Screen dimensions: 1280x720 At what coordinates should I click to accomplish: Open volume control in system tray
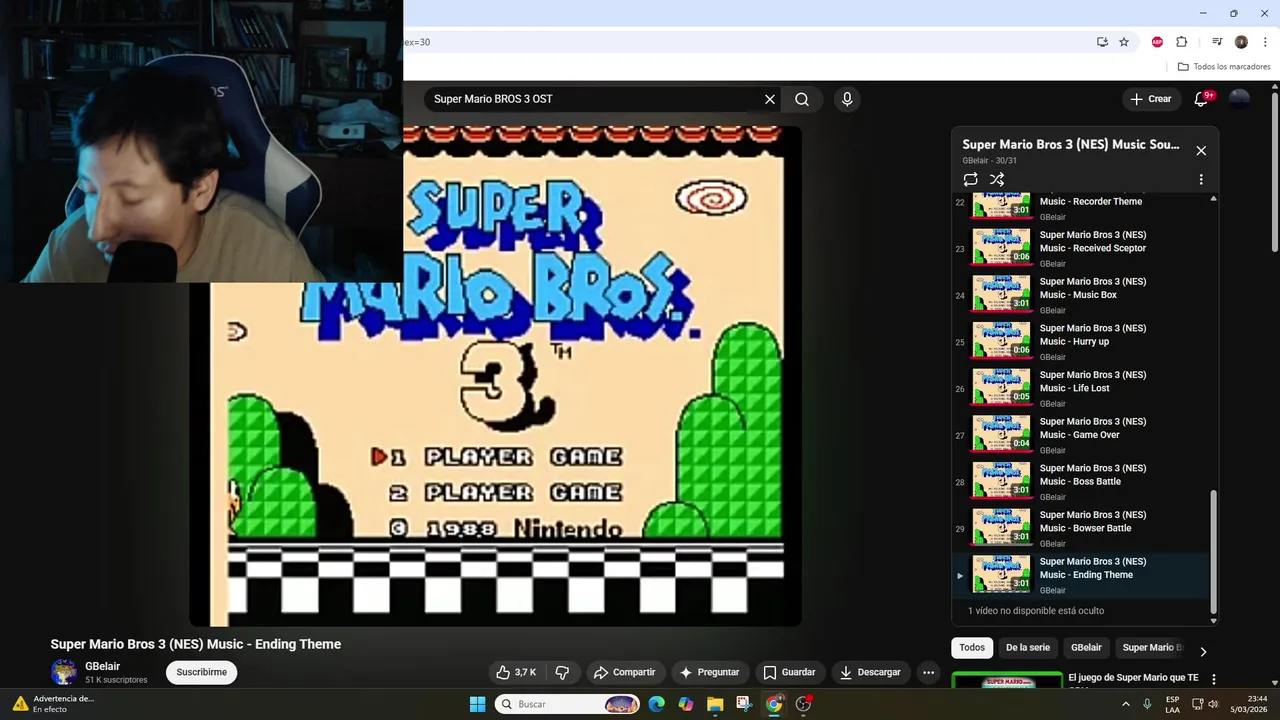[x=1213, y=704]
